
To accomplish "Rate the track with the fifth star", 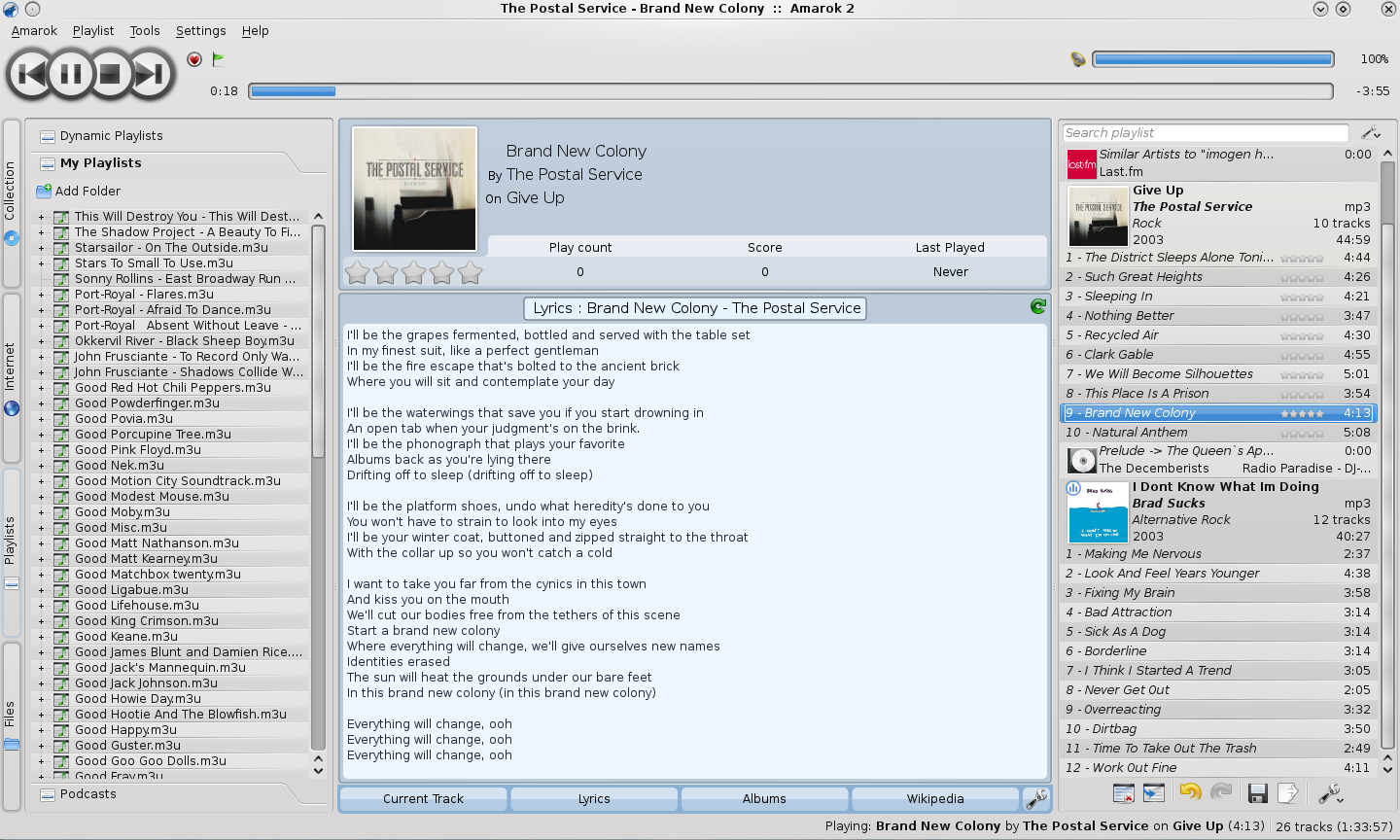I will (x=471, y=273).
